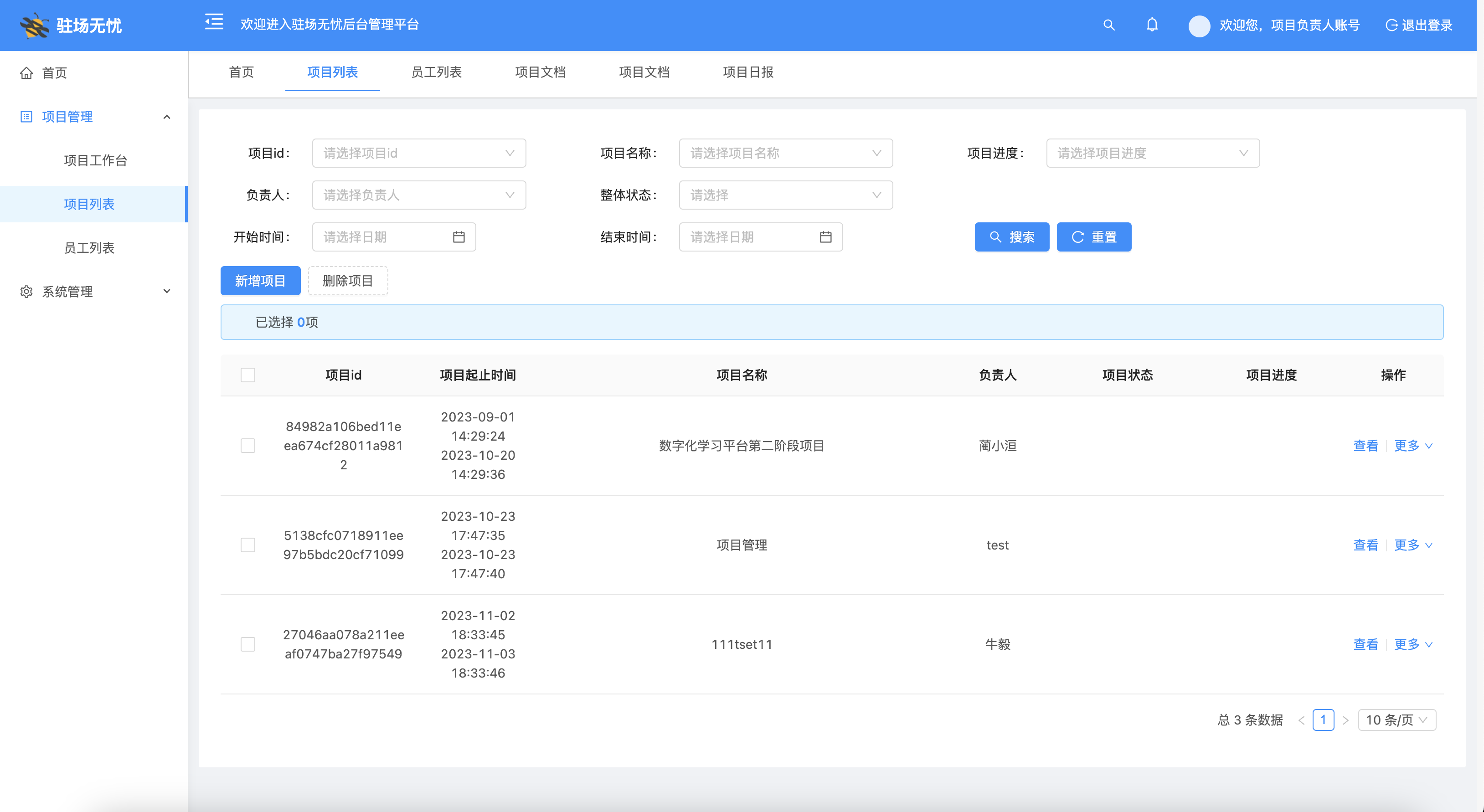Expand the 系统管理 sidebar chevron

click(166, 291)
